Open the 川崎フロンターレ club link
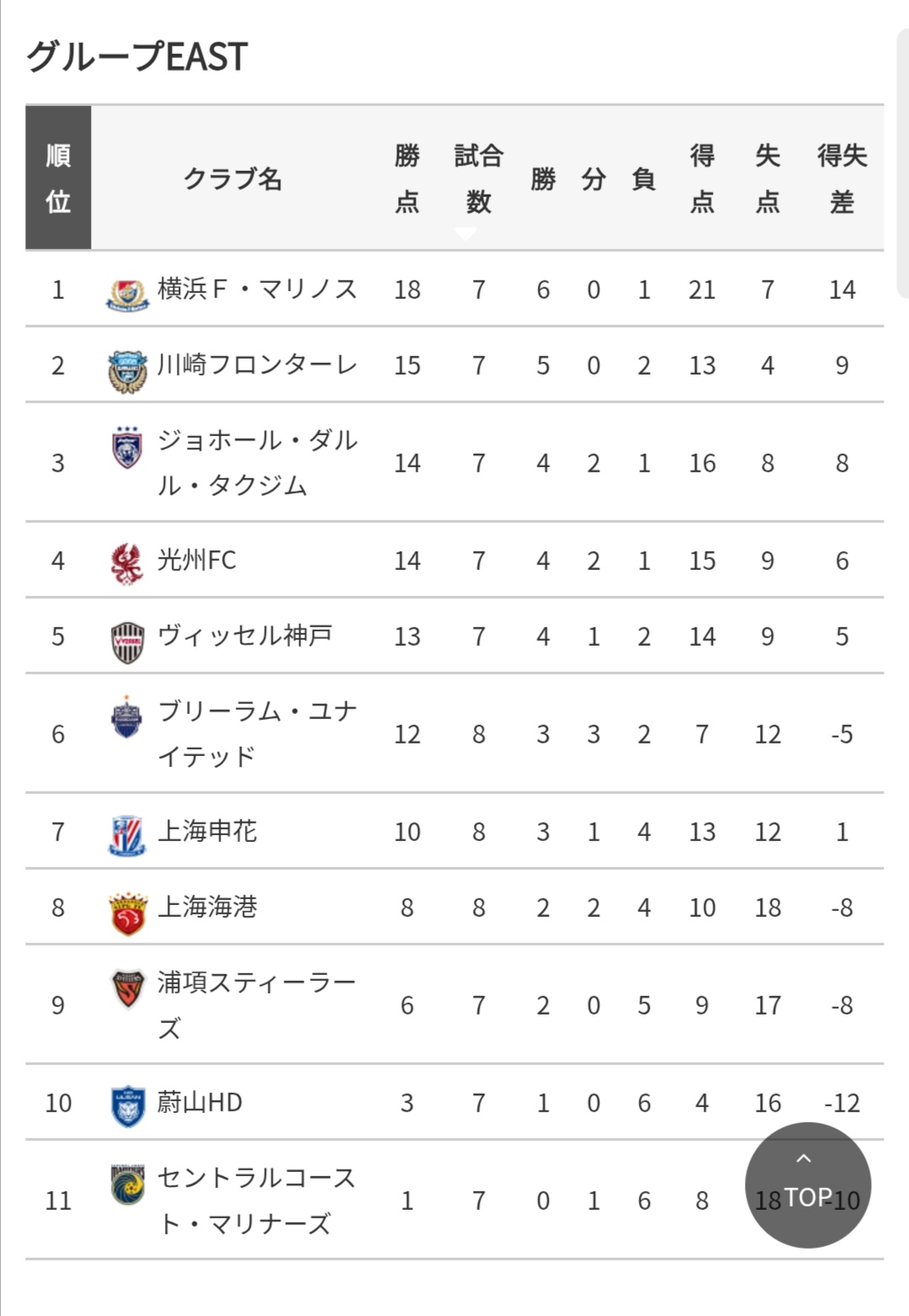 [258, 365]
